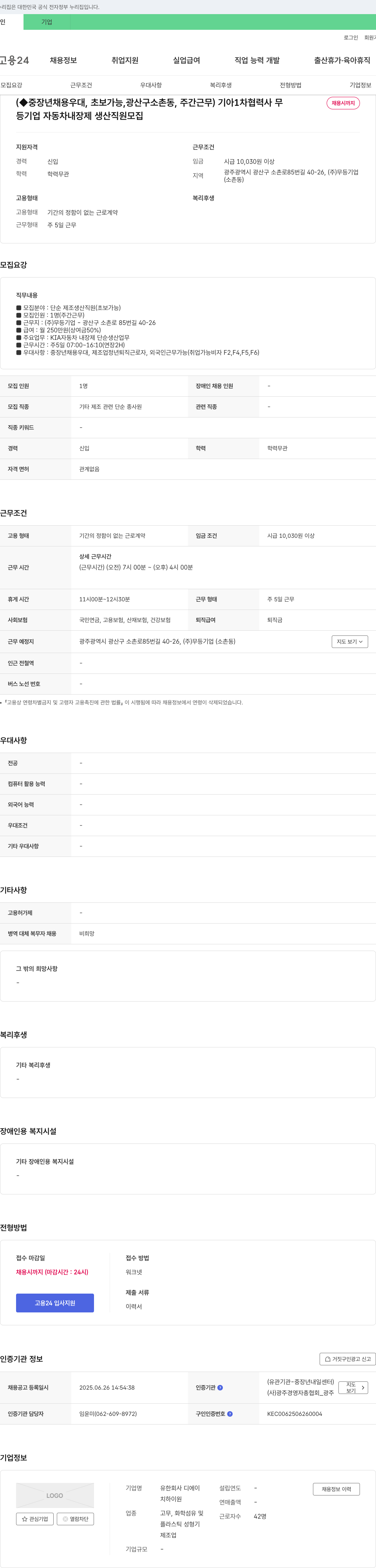Viewport: 376px width, 1568px height.
Task: Open the 채용정보 menu
Action: point(63,60)
